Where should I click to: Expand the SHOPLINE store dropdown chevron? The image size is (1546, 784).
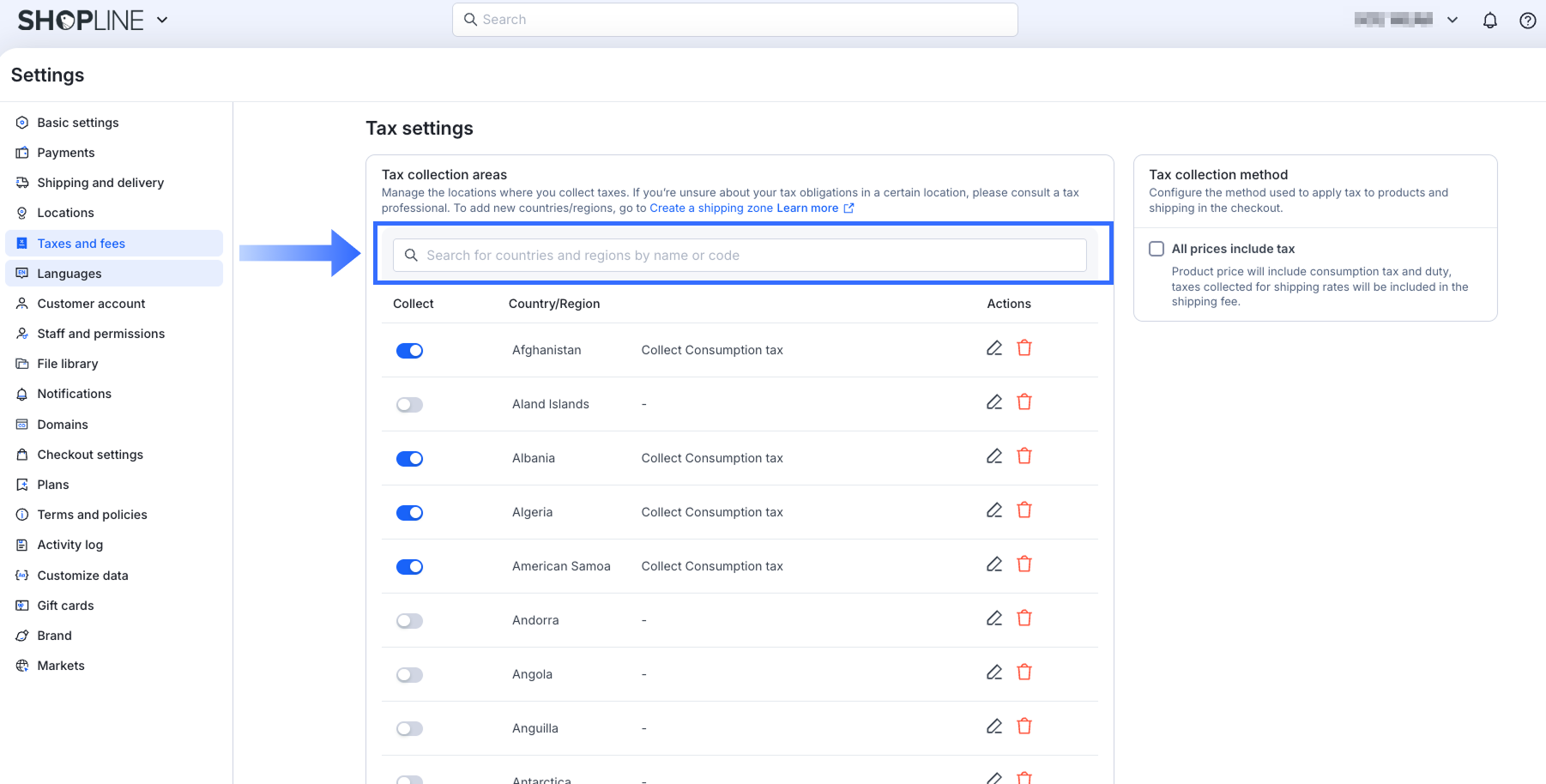pyautogui.click(x=162, y=20)
